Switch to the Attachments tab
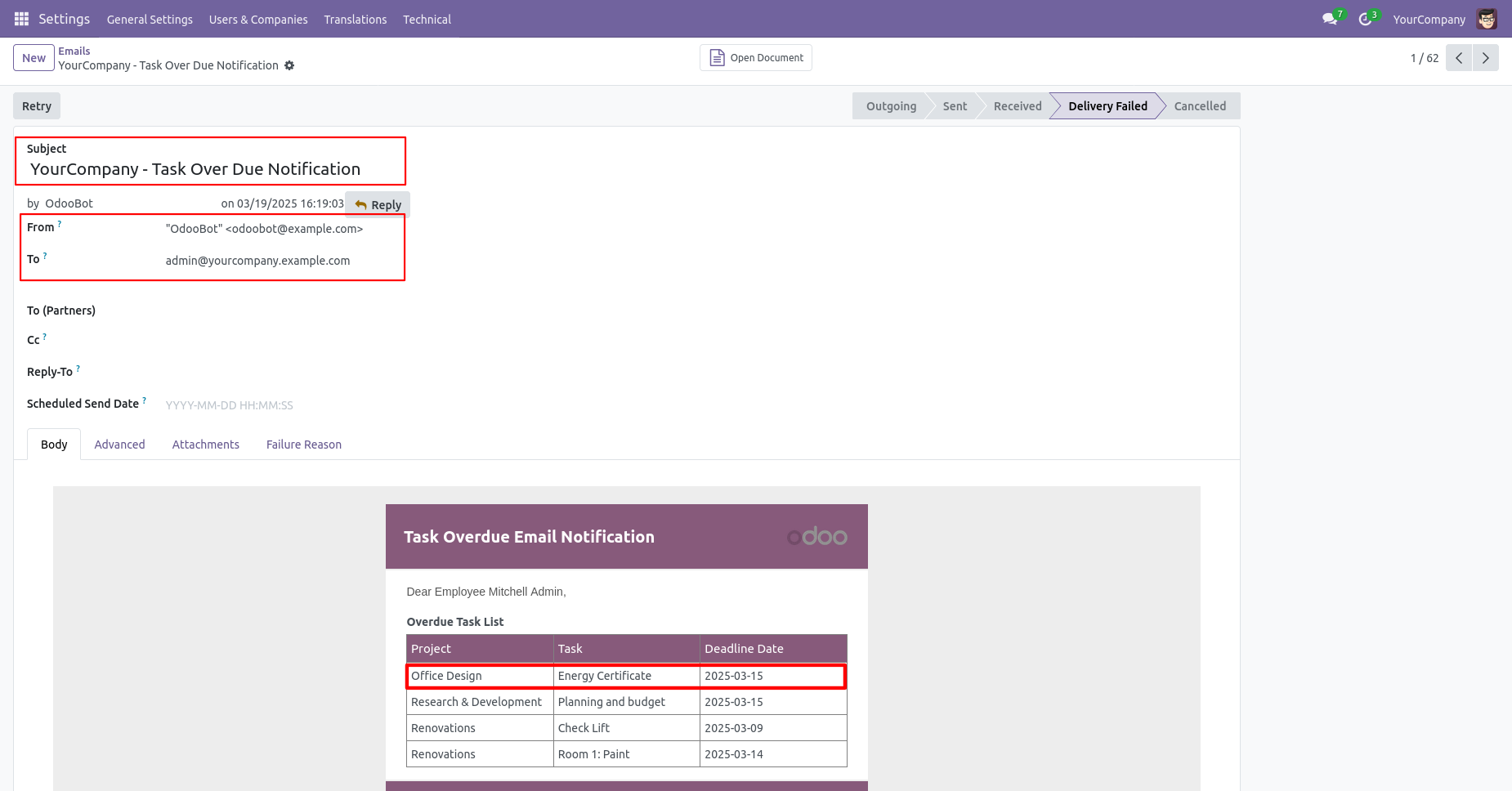This screenshot has width=1512, height=791. coord(206,445)
